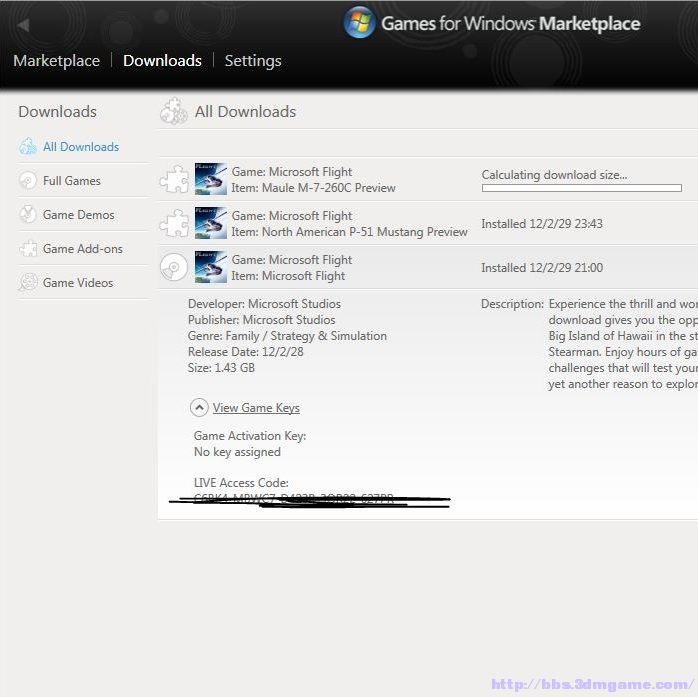Click puzzle icon for P-51 Mustang Preview
This screenshot has width=698, height=697.
(174, 223)
